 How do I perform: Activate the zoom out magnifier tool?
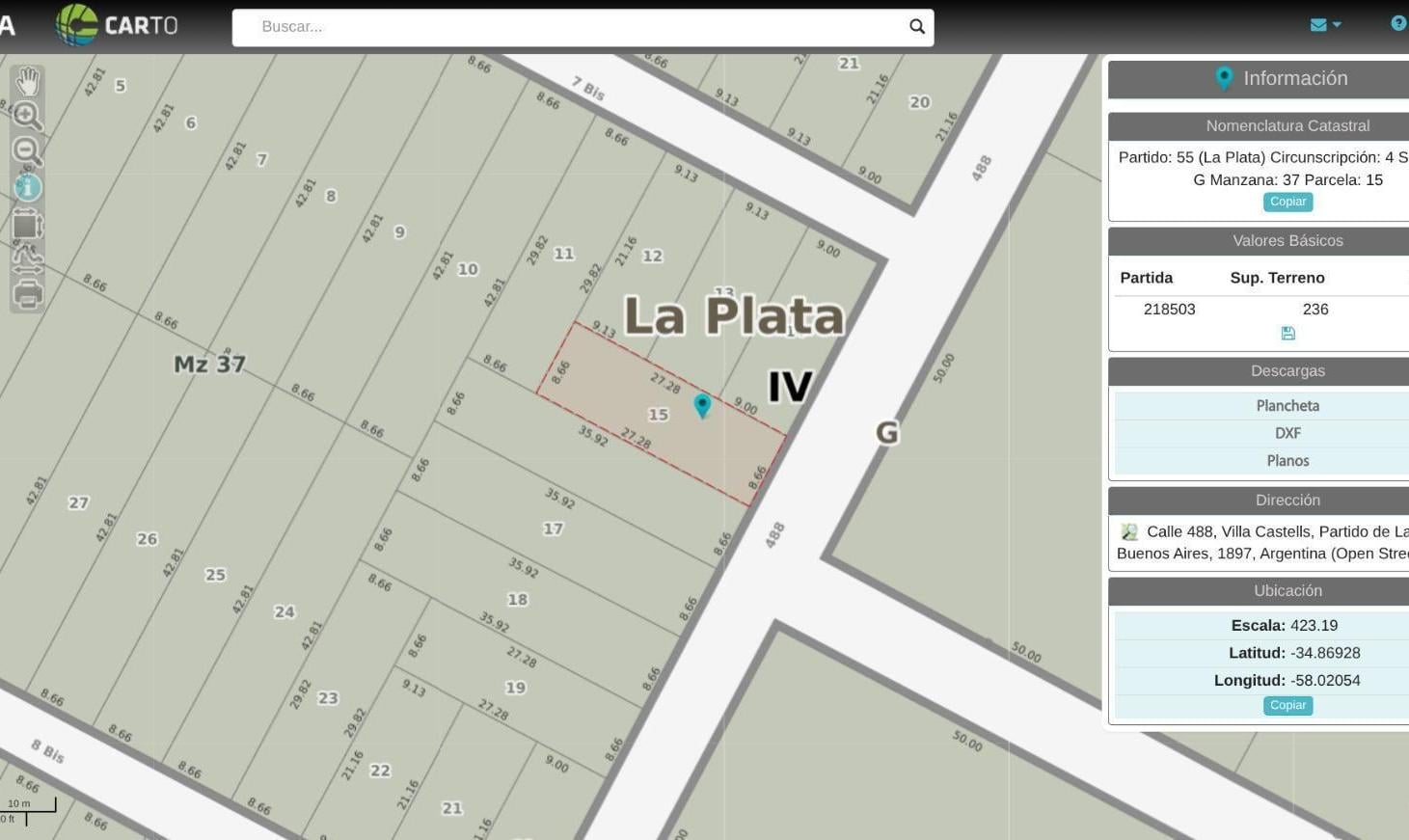[x=27, y=150]
